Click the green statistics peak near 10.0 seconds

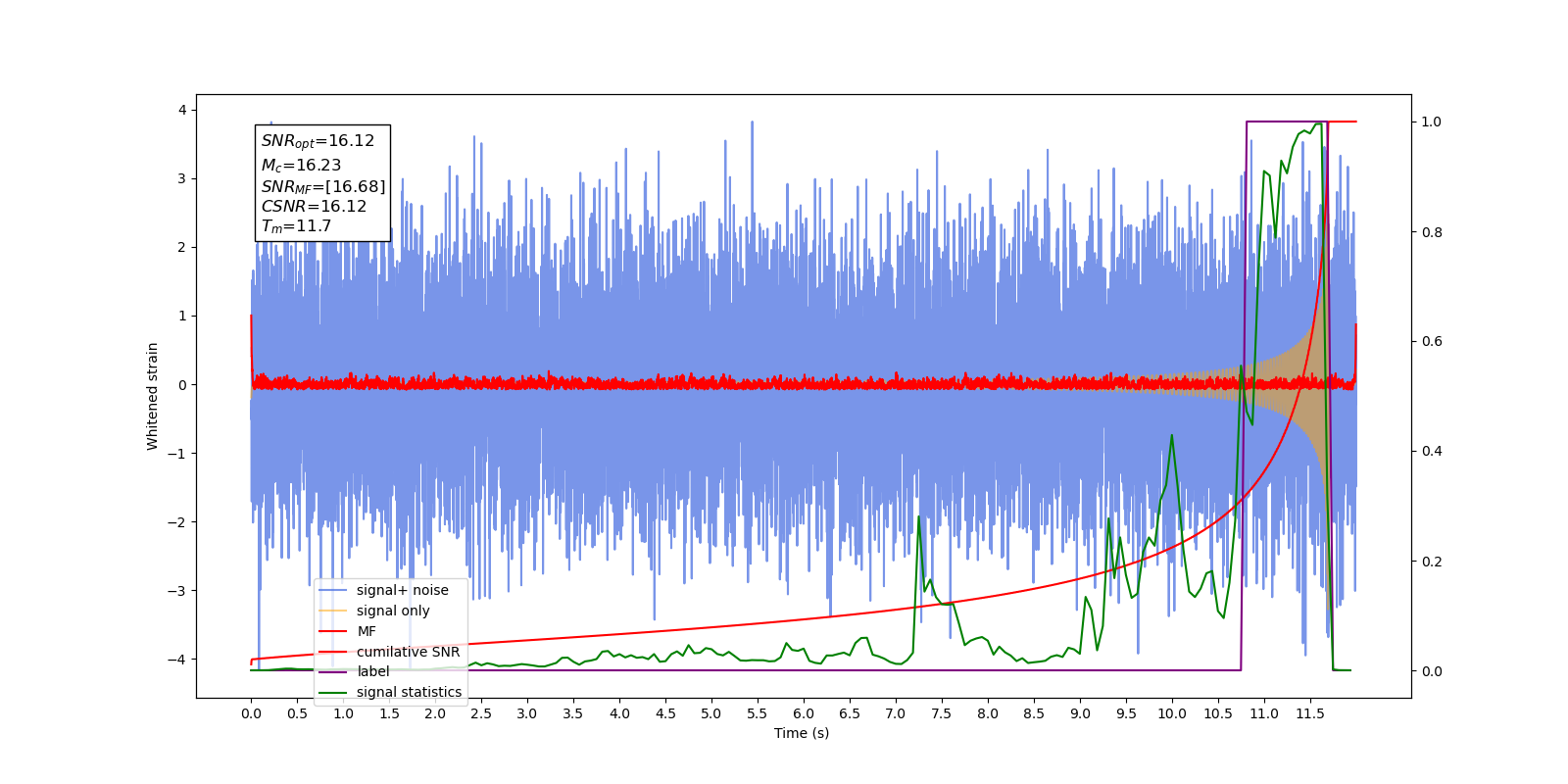pos(1172,436)
